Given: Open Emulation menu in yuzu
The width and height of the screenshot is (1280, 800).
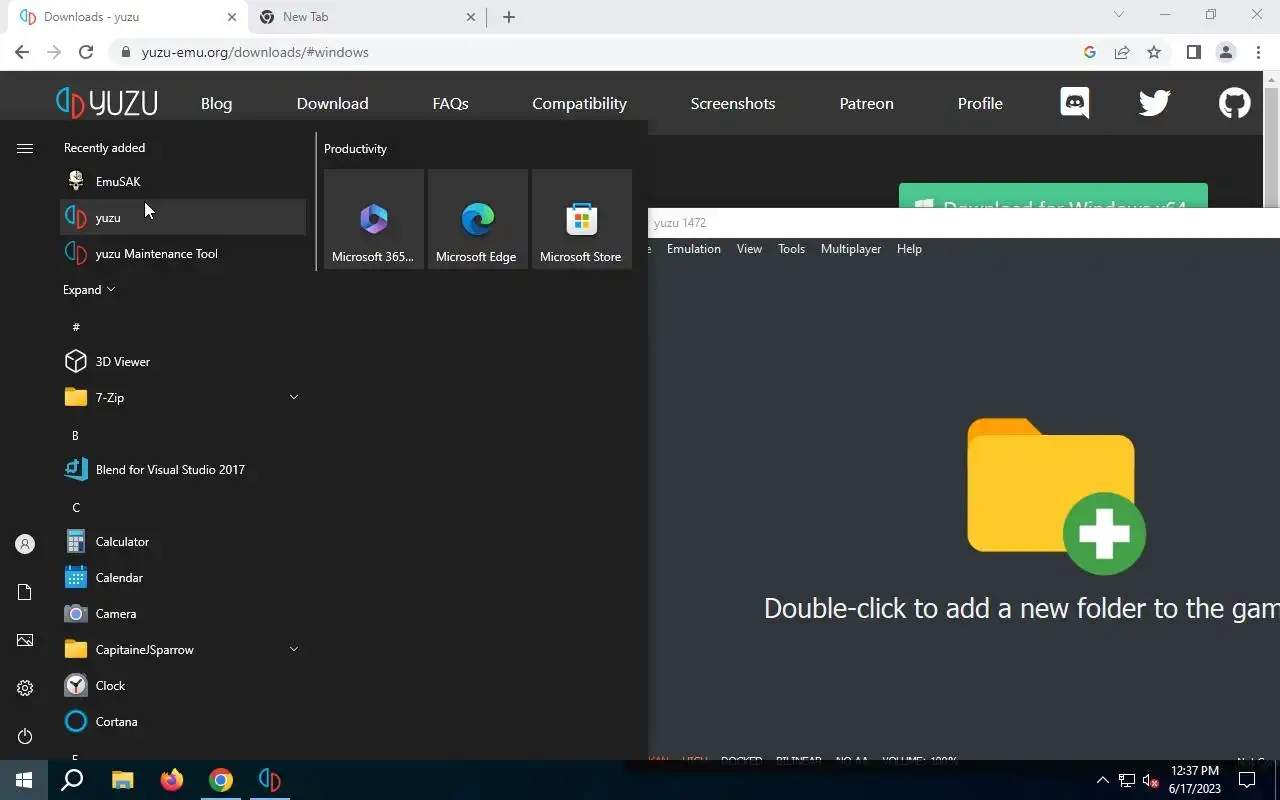Looking at the screenshot, I should (694, 249).
